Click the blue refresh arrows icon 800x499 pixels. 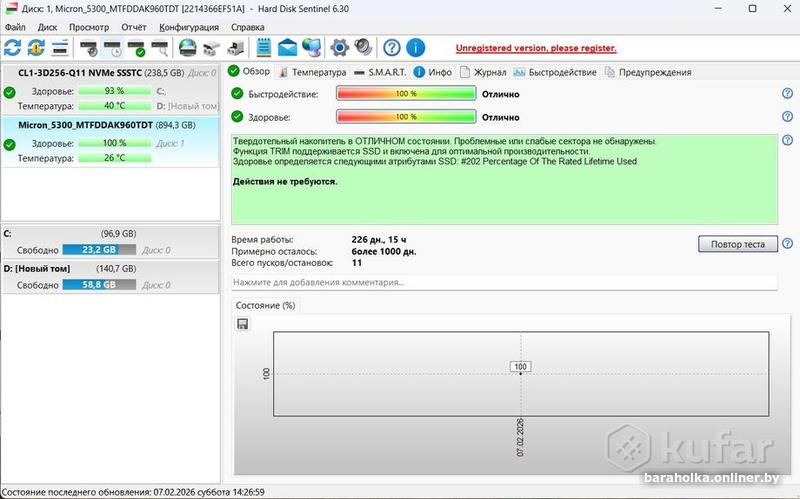12,48
